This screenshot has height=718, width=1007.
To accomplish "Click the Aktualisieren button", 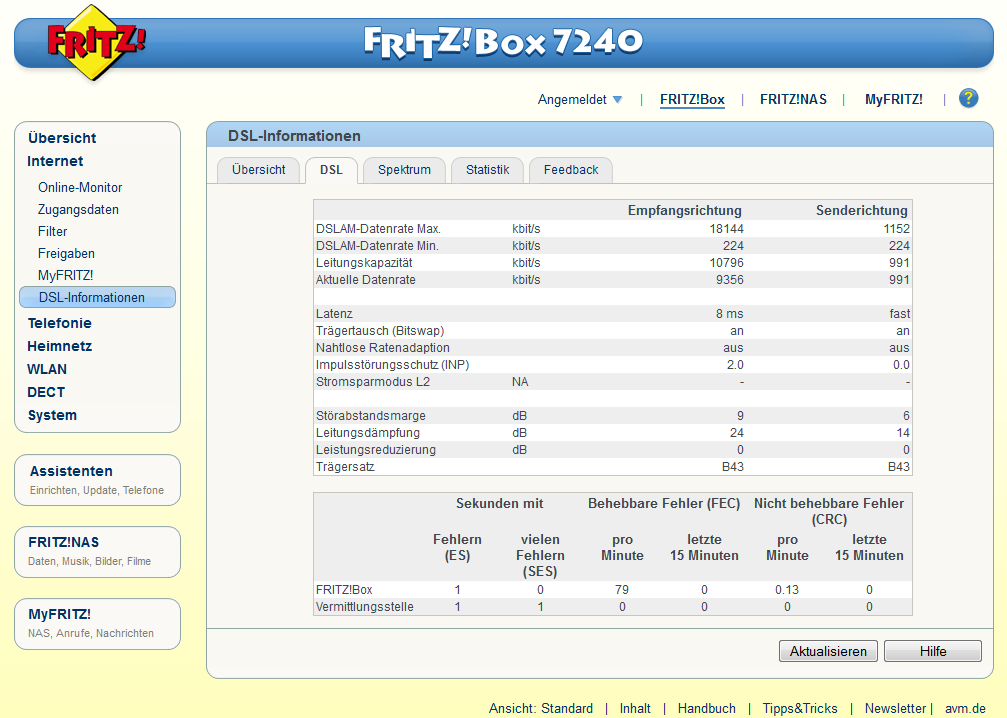I will click(828, 651).
